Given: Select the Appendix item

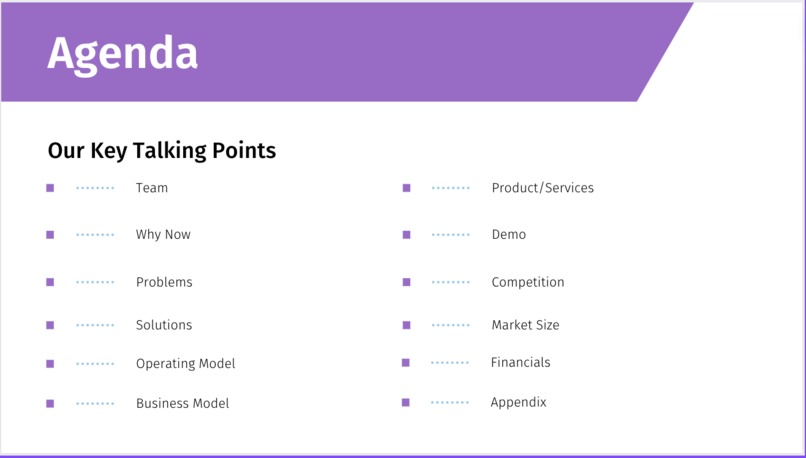Looking at the screenshot, I should pyautogui.click(x=518, y=402).
